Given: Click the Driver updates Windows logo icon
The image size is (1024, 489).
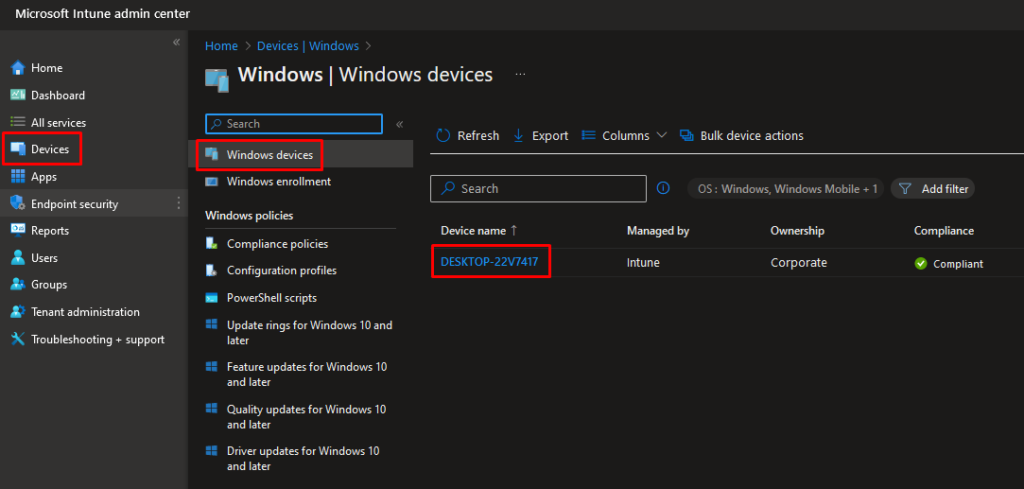Looking at the screenshot, I should point(211,451).
